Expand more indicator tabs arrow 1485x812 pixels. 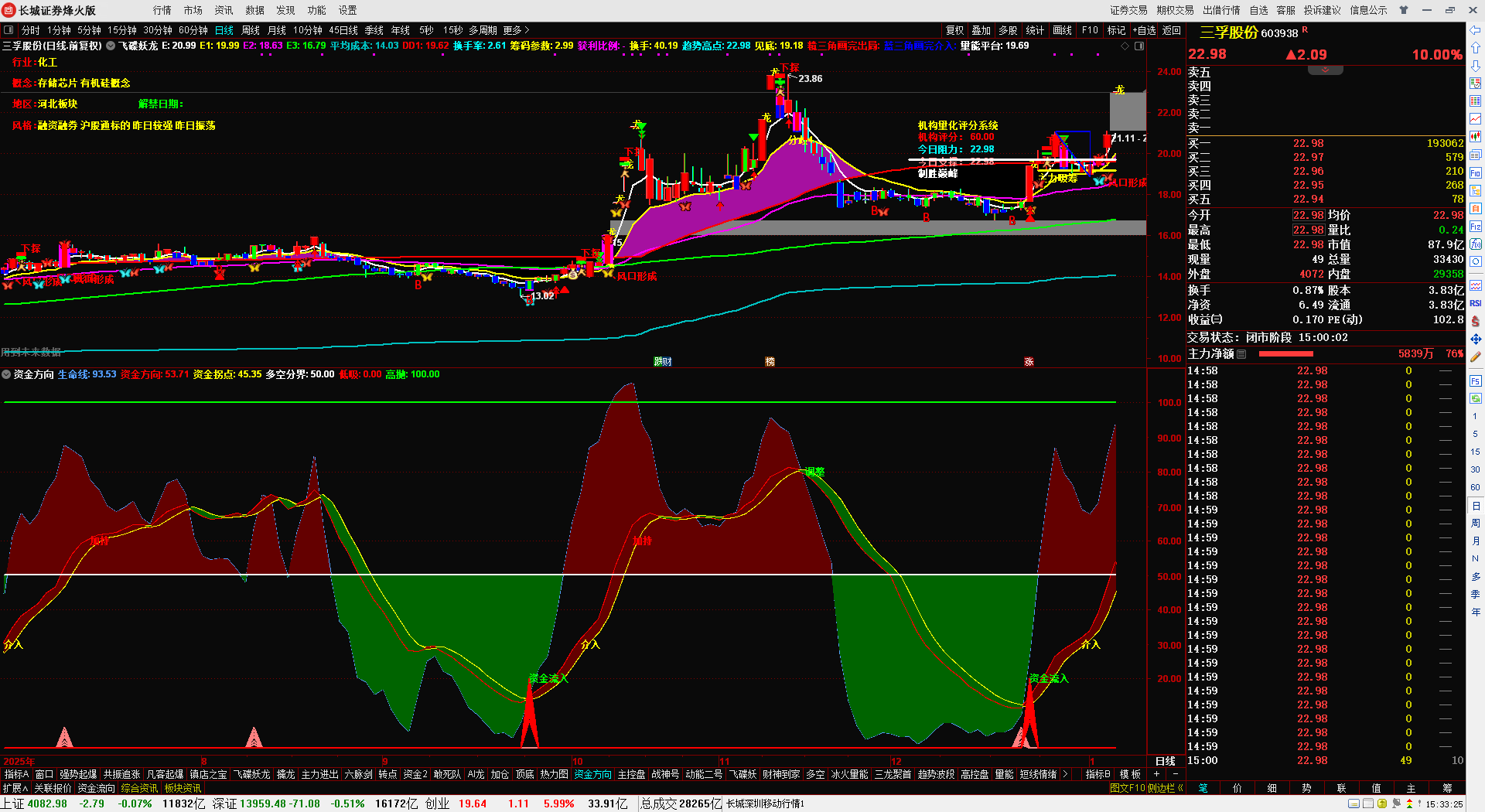(1066, 774)
